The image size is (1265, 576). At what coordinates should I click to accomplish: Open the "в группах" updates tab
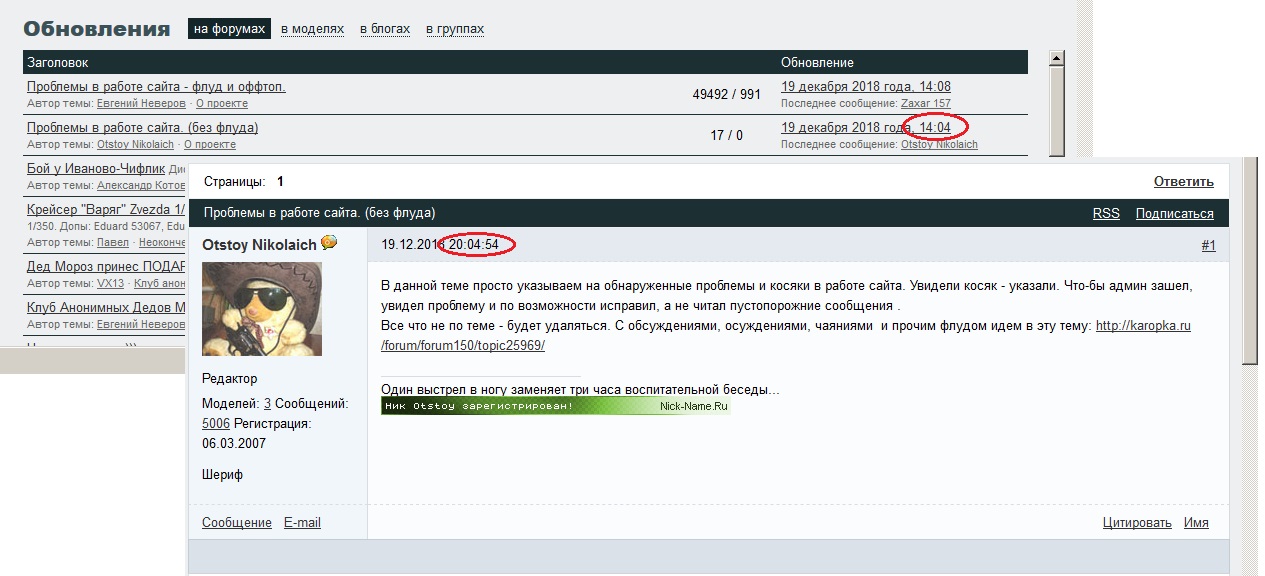(455, 29)
